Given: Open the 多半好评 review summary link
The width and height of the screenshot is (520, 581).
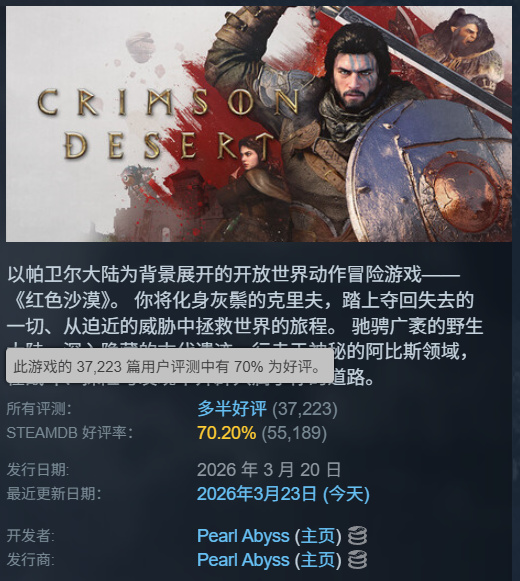Looking at the screenshot, I should click(x=232, y=409).
